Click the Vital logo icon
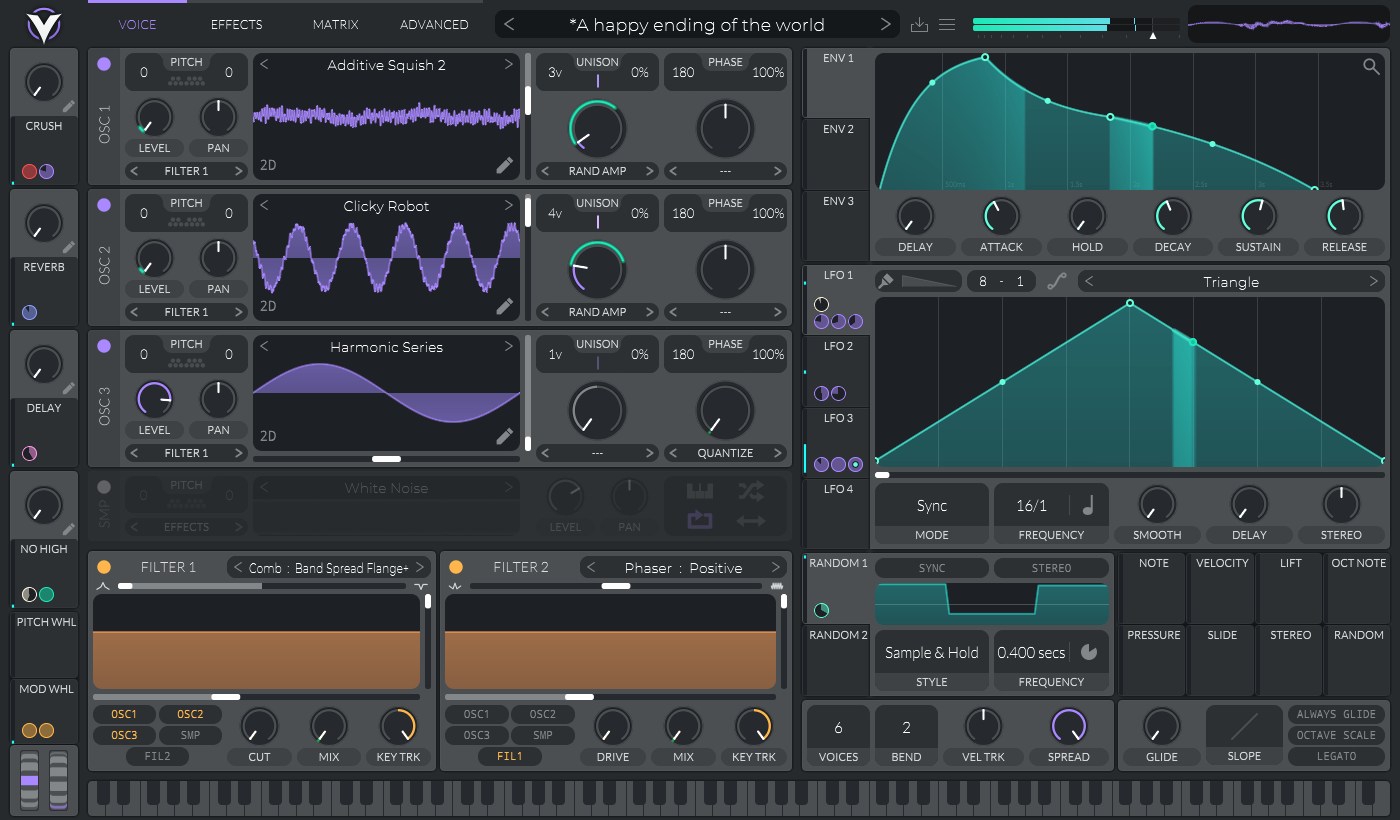 coord(43,24)
